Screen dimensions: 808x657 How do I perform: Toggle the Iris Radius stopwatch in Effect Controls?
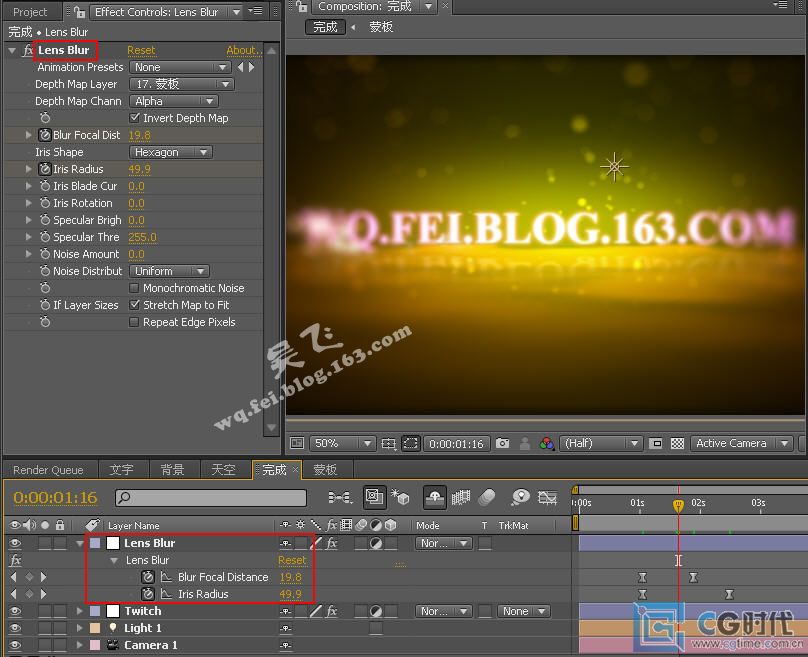point(45,169)
